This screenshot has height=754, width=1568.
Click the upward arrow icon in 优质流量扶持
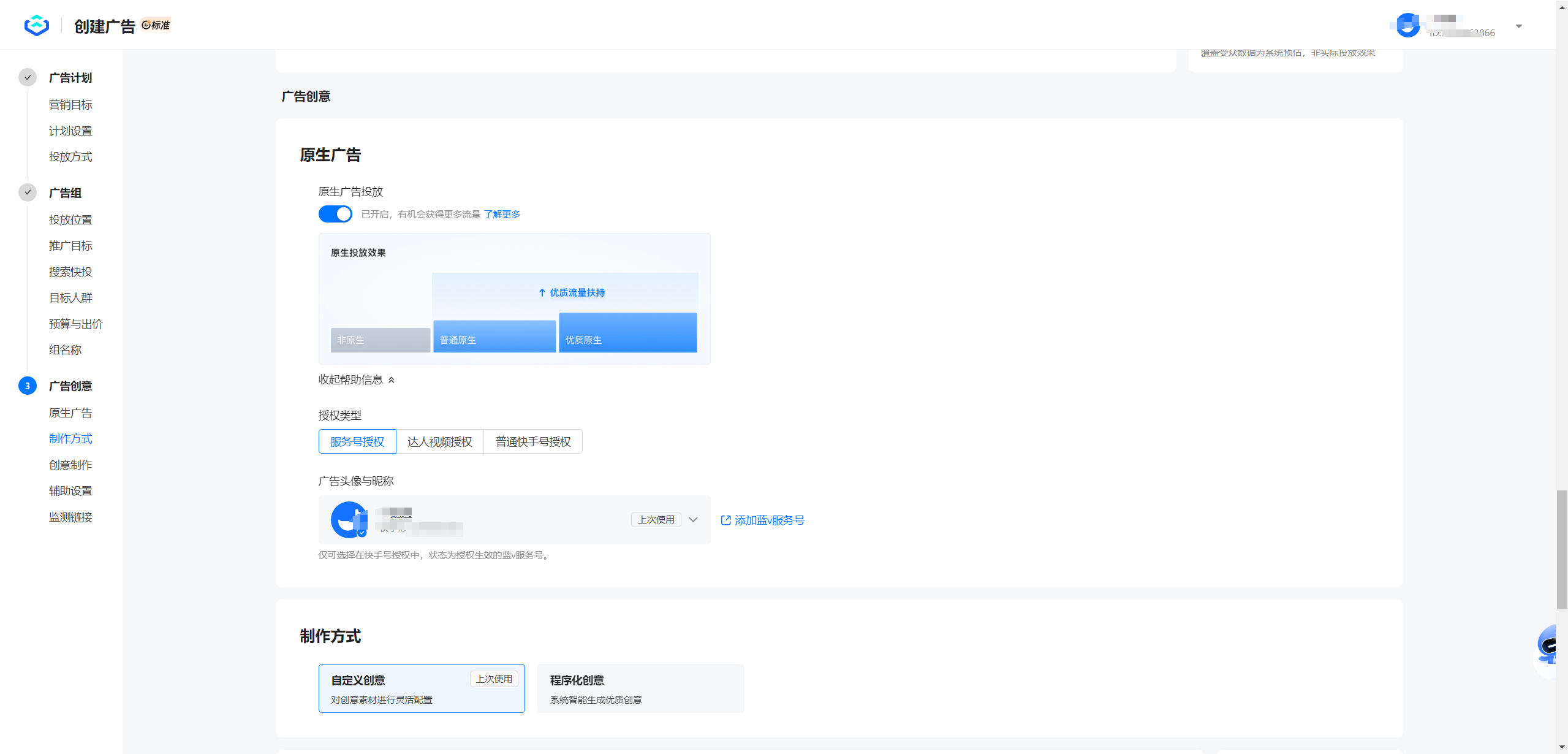click(x=542, y=293)
